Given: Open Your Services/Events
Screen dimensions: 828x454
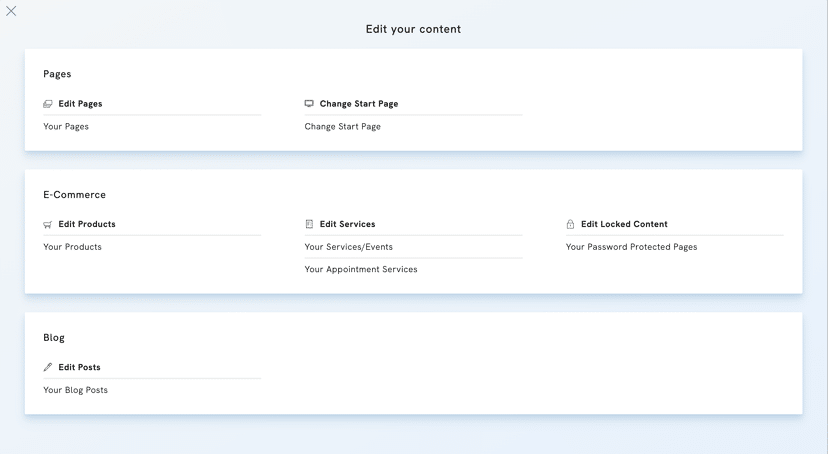Looking at the screenshot, I should click(348, 247).
